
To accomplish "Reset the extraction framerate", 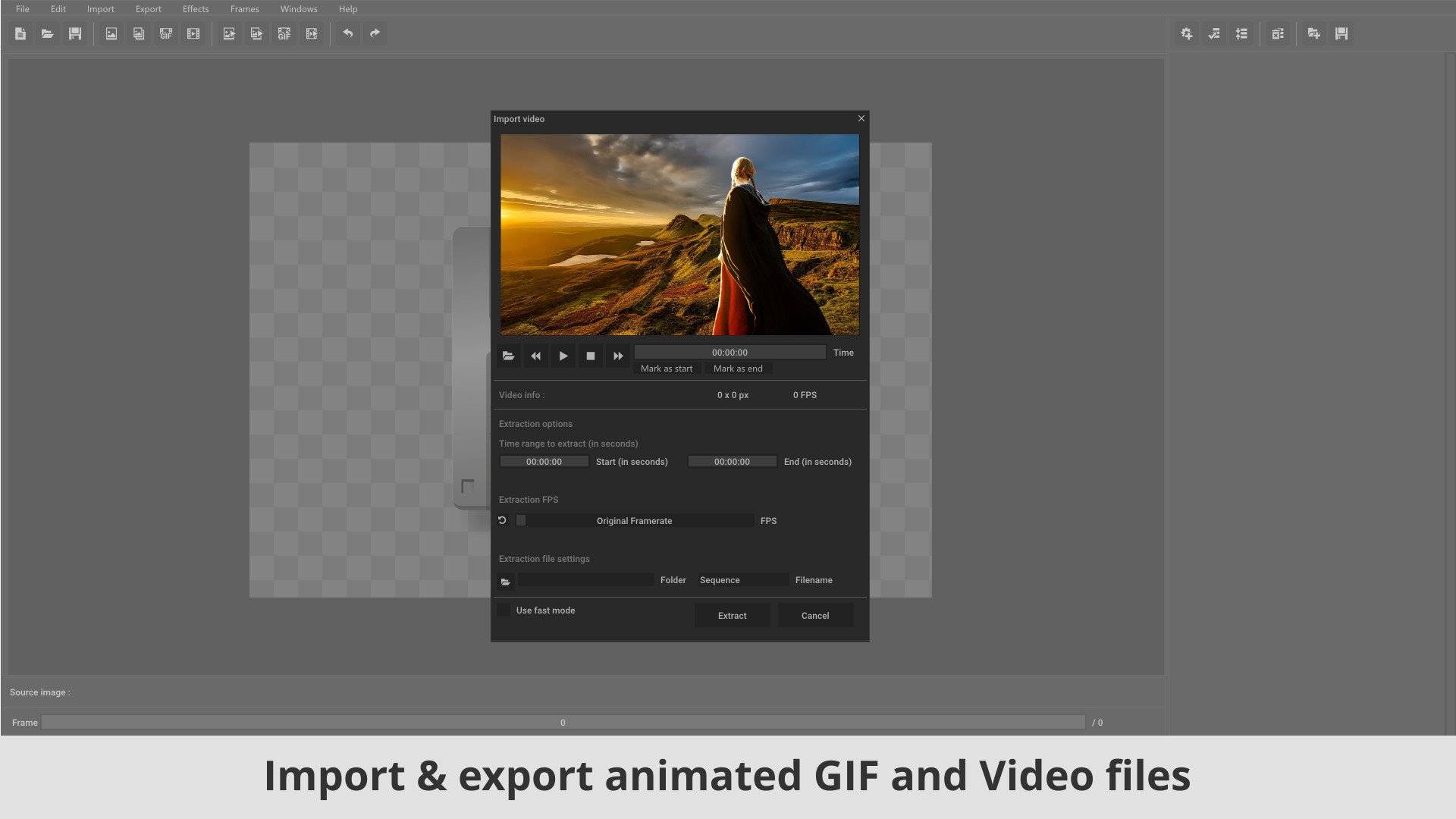I will click(501, 520).
